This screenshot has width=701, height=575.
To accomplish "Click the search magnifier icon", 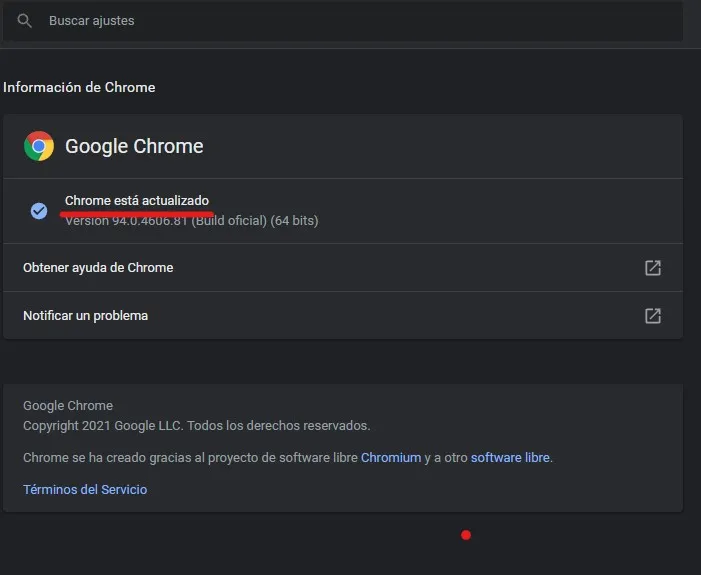I will coord(24,21).
